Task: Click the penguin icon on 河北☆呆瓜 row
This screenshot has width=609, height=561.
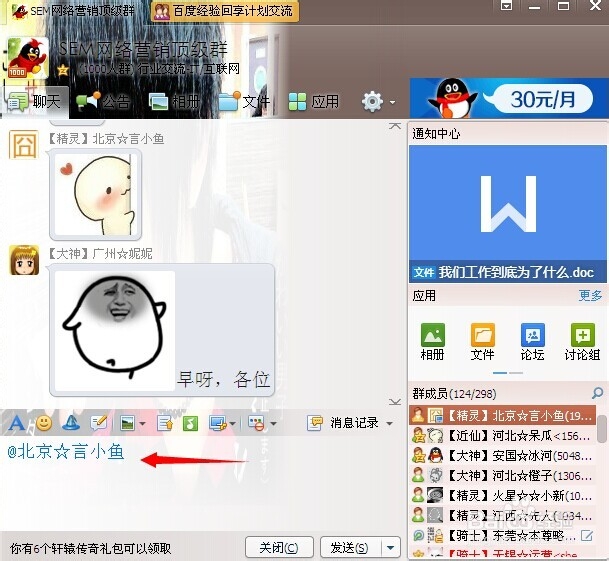Action: tap(435, 436)
